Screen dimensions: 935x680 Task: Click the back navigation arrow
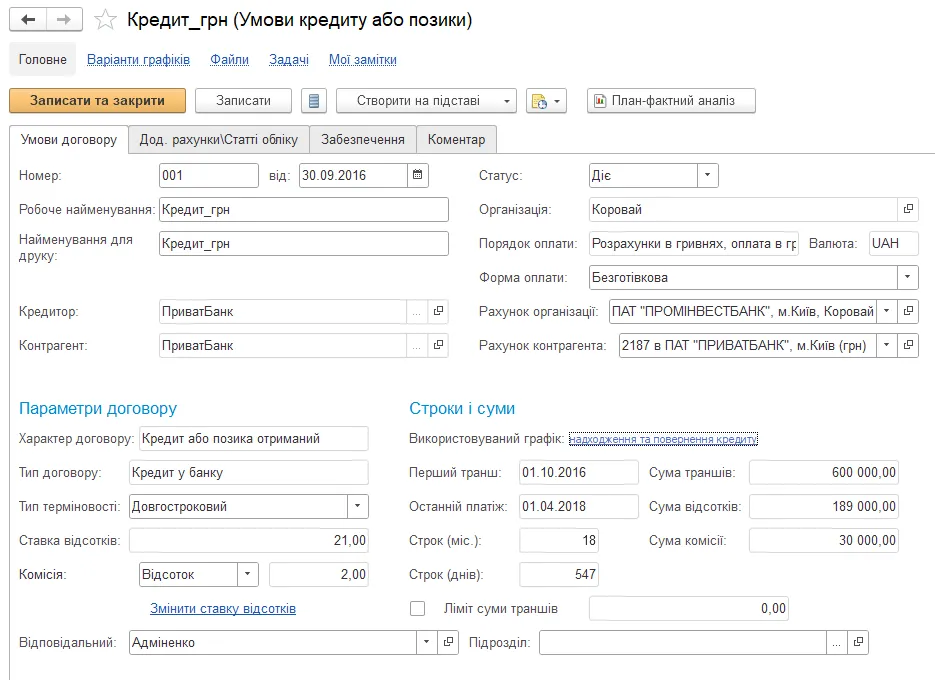tap(28, 20)
